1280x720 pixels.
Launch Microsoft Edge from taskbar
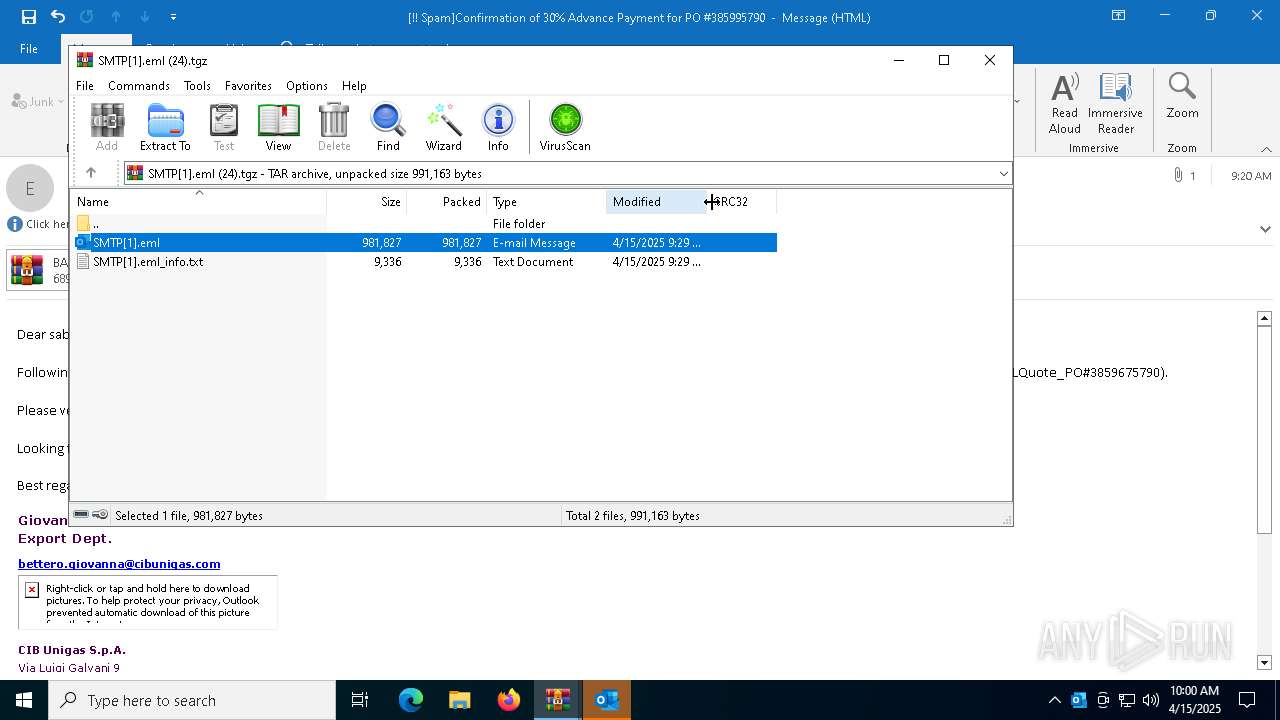tap(411, 700)
